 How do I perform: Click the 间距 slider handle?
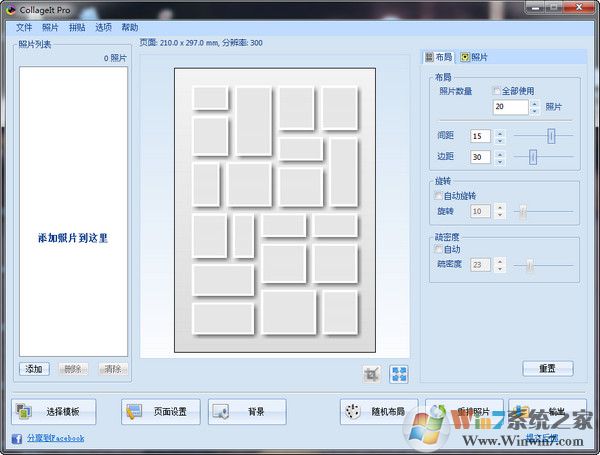[551, 136]
